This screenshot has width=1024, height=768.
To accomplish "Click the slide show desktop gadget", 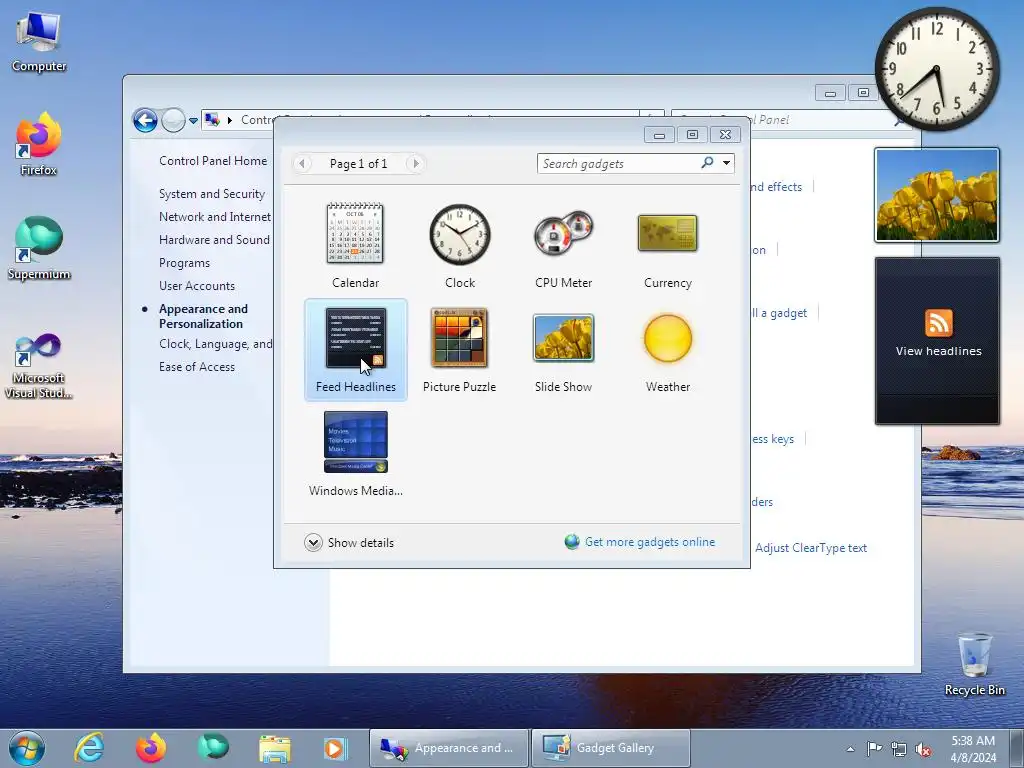I will tap(937, 195).
